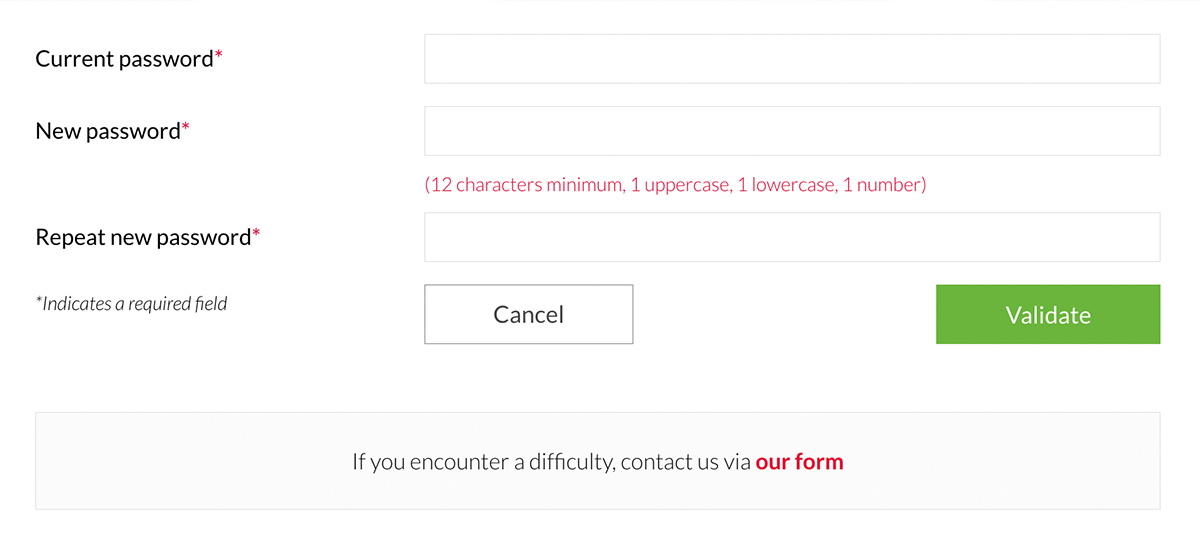Select the Repeat new password field

792,237
